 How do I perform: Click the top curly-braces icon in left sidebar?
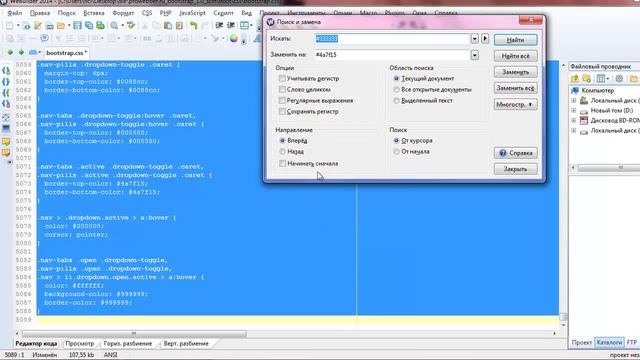click(6, 71)
